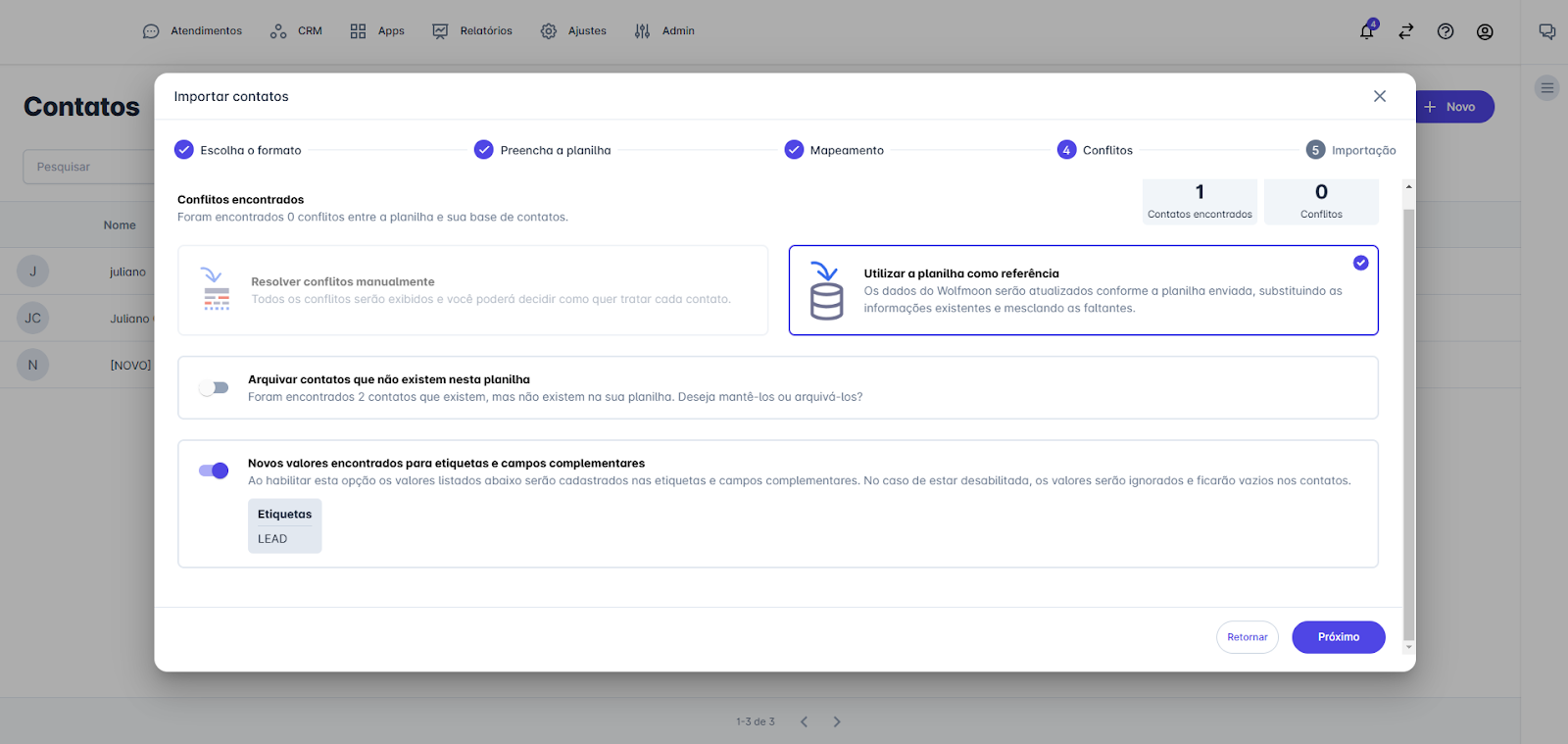Close the Importar contatos dialog
Image resolution: width=1568 pixels, height=744 pixels.
(x=1379, y=96)
